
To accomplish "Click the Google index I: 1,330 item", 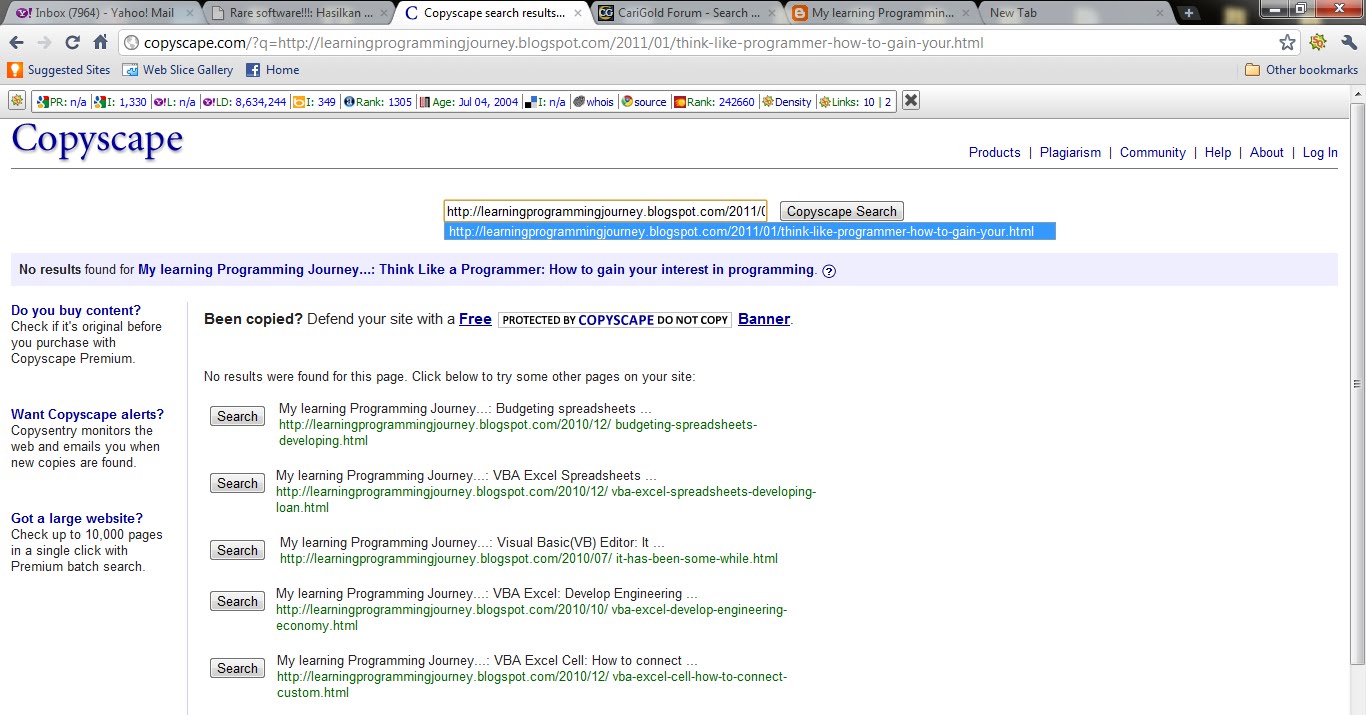I will (120, 102).
